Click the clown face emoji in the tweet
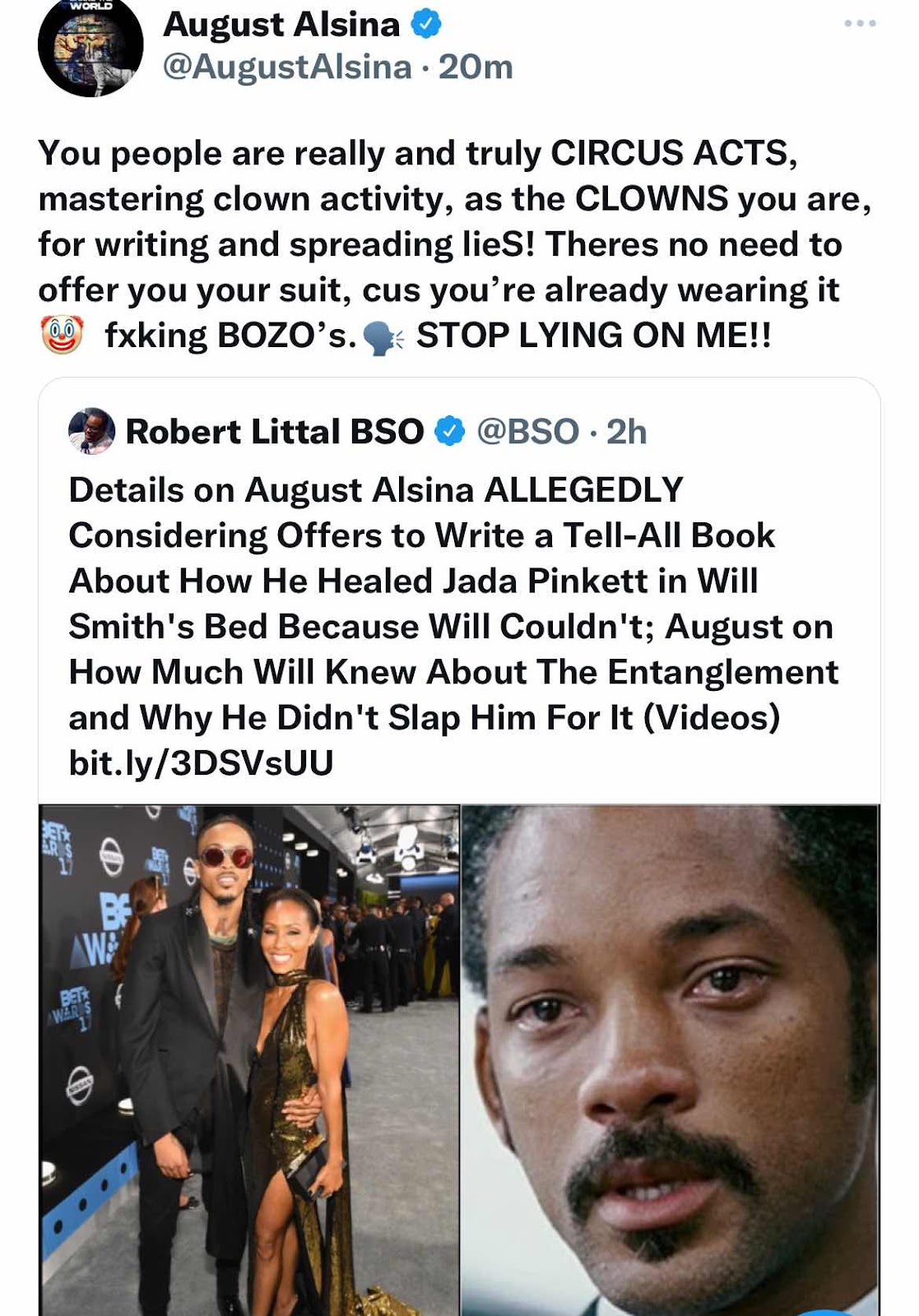 (62, 335)
